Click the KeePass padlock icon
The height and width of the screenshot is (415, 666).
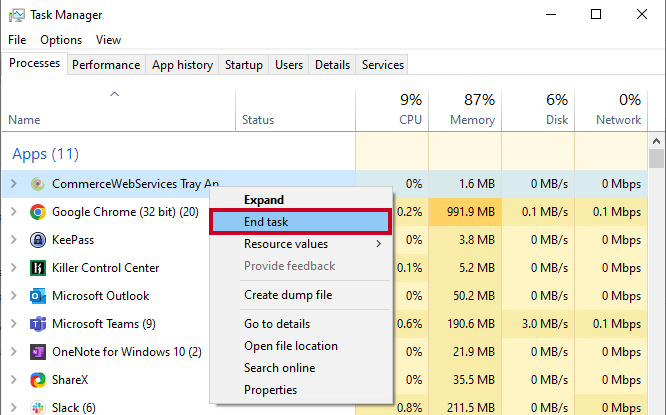click(38, 240)
